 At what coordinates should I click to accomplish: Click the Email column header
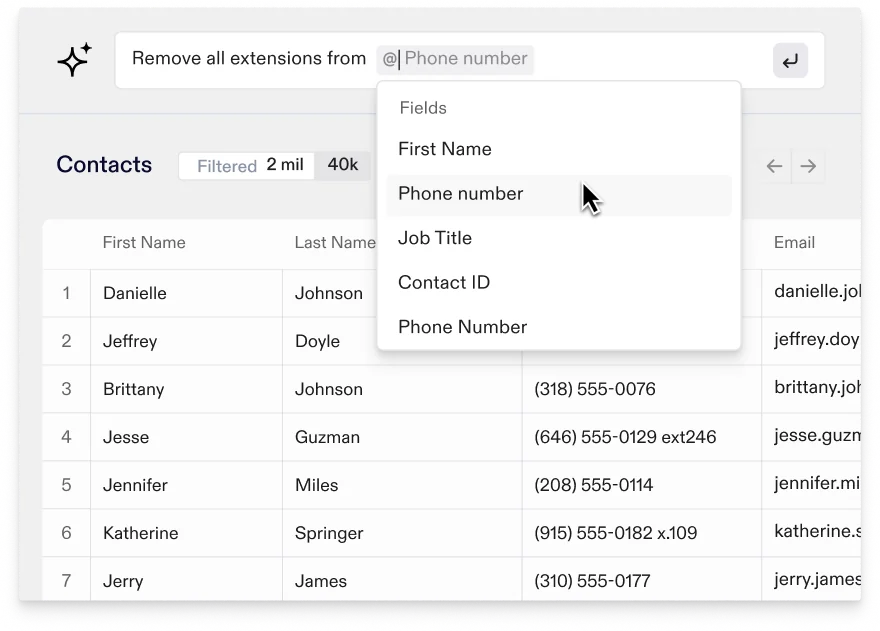pyautogui.click(x=794, y=243)
